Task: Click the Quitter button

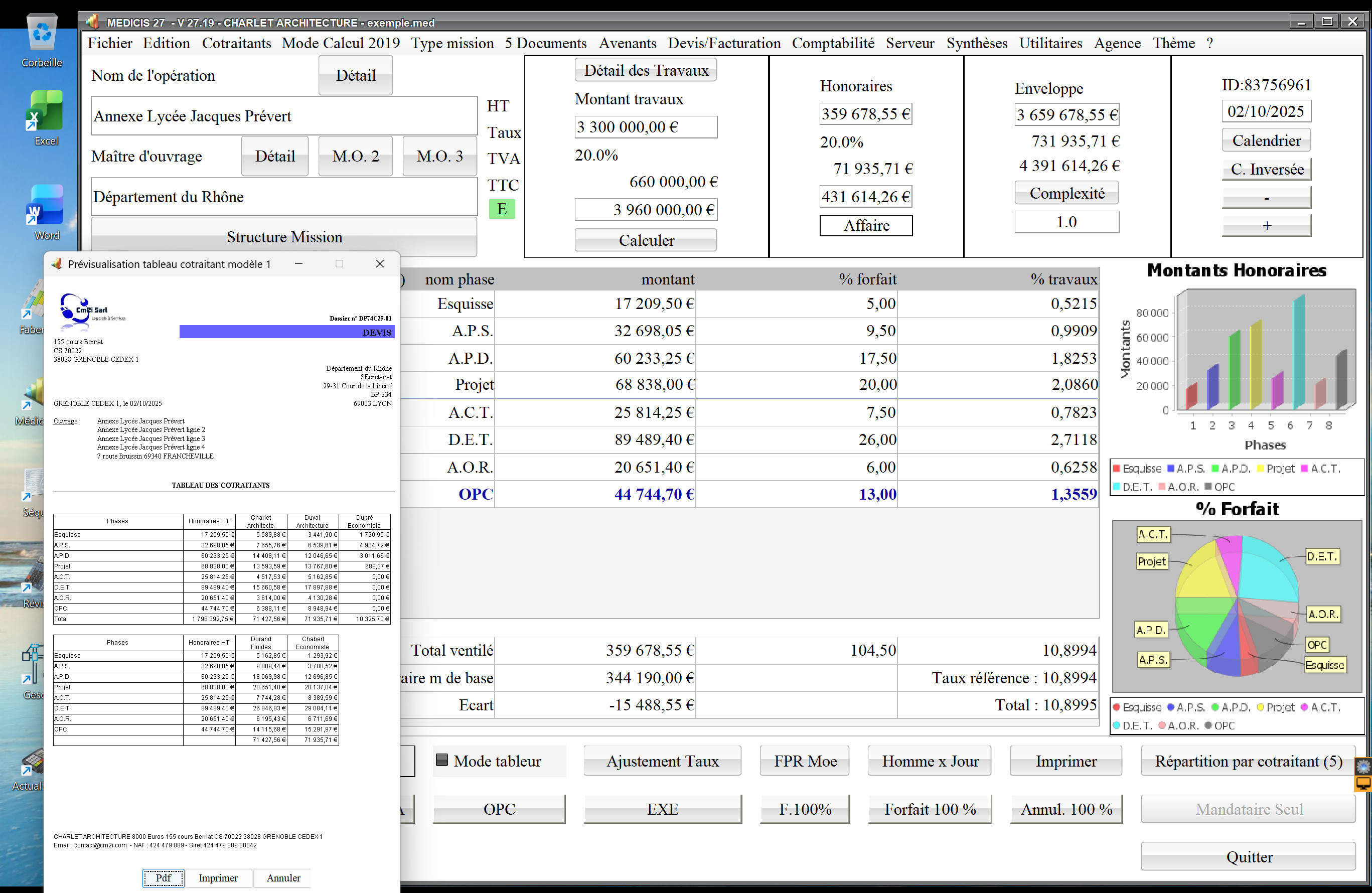Action: point(1248,857)
